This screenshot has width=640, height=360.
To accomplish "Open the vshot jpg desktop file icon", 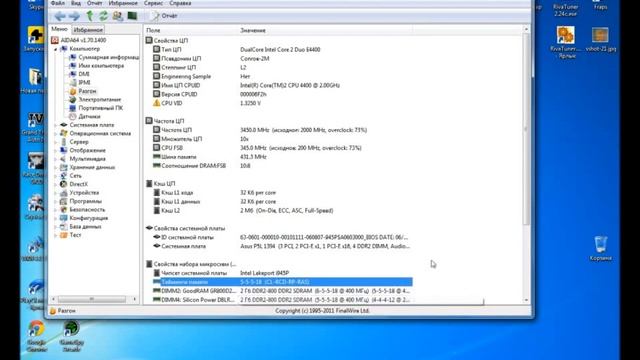I will click(600, 40).
